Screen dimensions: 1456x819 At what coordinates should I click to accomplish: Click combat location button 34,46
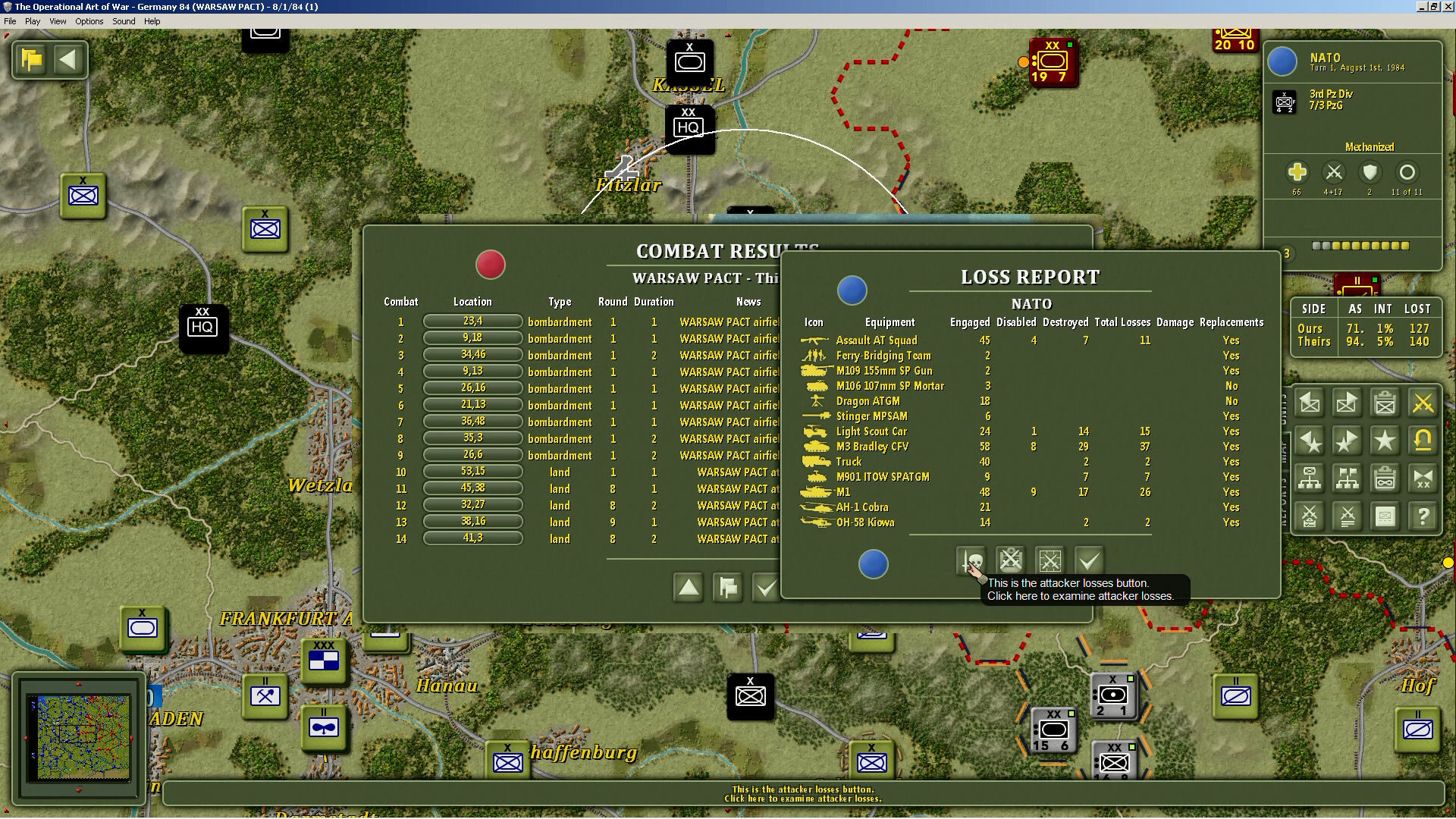472,355
